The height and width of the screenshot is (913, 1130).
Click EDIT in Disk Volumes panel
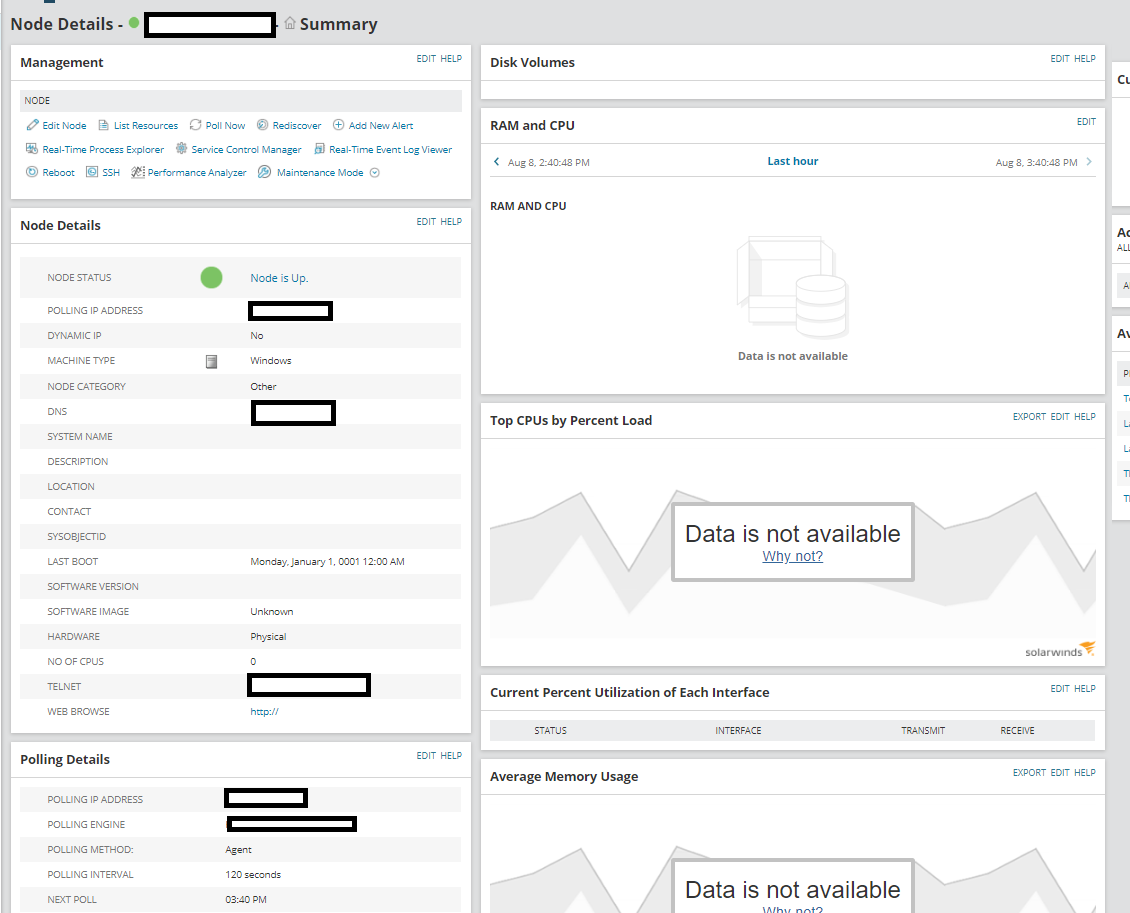pos(1060,58)
